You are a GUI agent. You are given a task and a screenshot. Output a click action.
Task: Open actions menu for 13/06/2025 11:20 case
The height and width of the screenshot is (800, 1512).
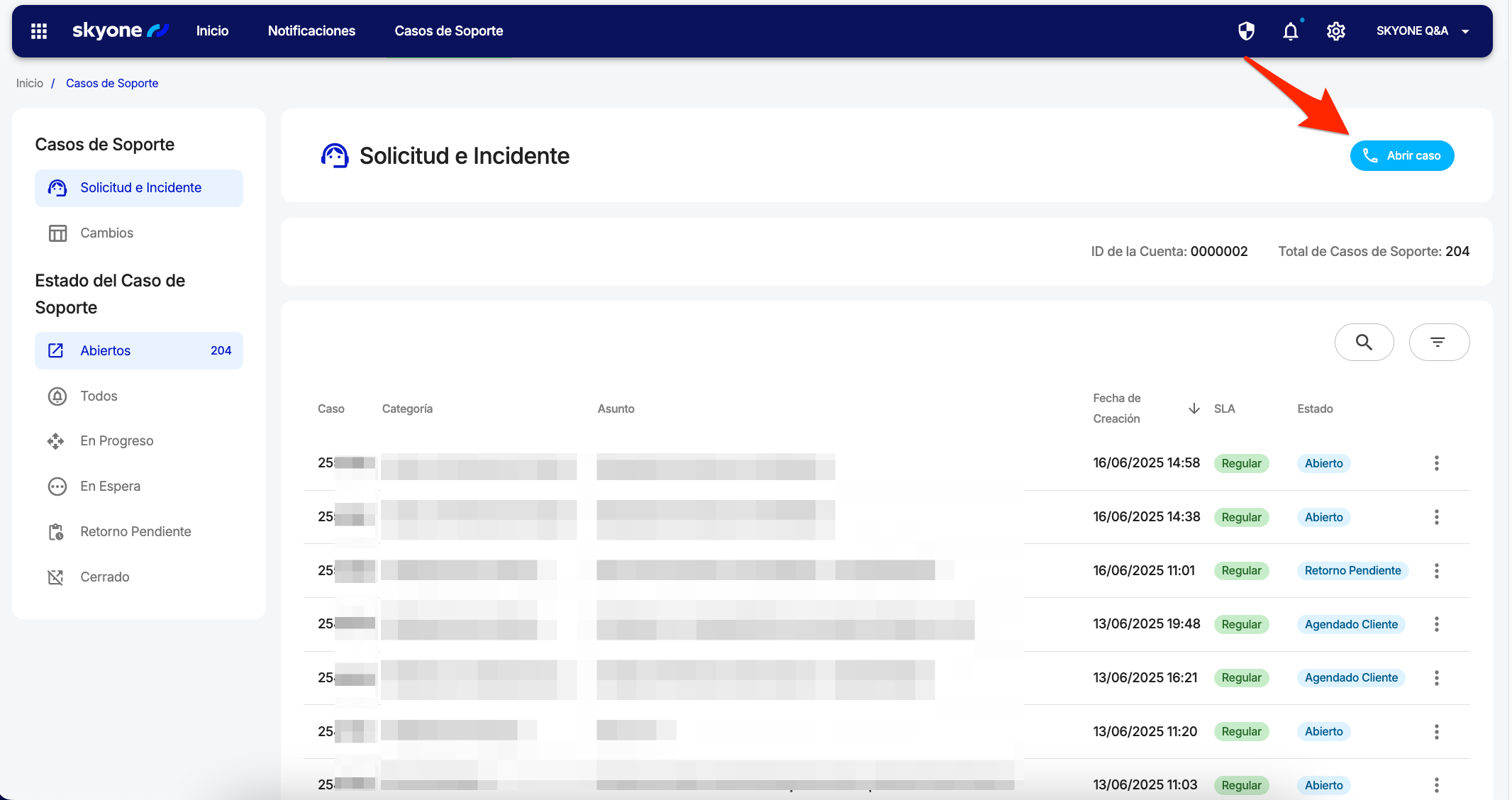tap(1437, 732)
